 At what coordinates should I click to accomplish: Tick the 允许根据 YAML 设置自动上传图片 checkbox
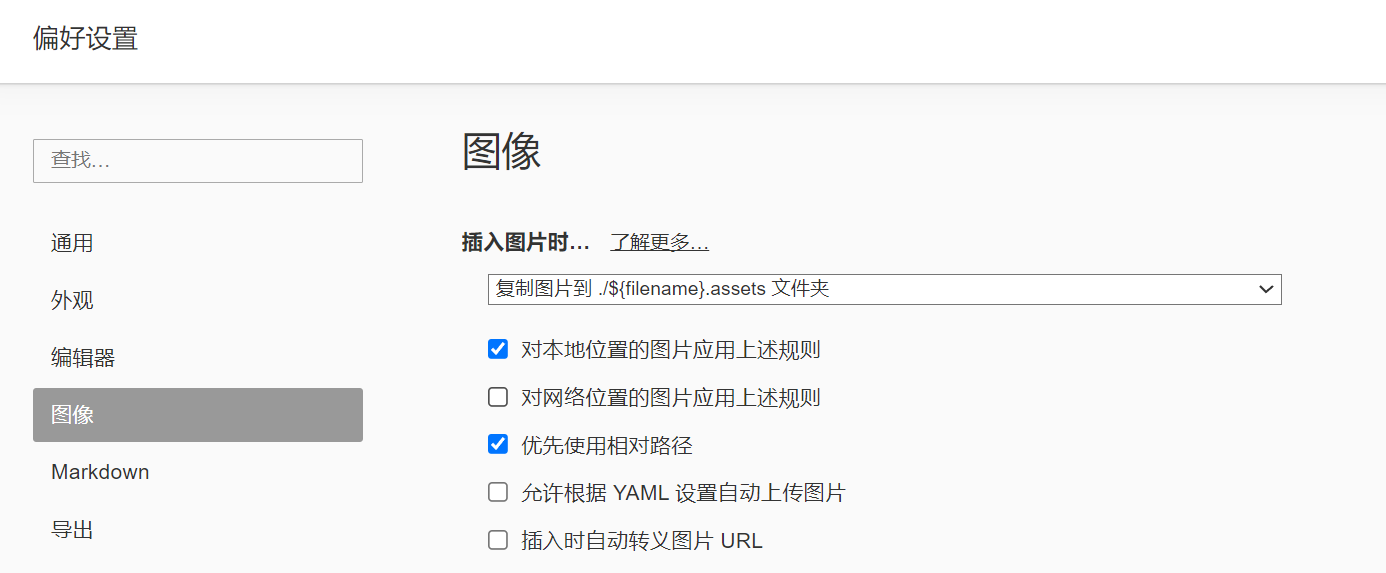(x=498, y=493)
